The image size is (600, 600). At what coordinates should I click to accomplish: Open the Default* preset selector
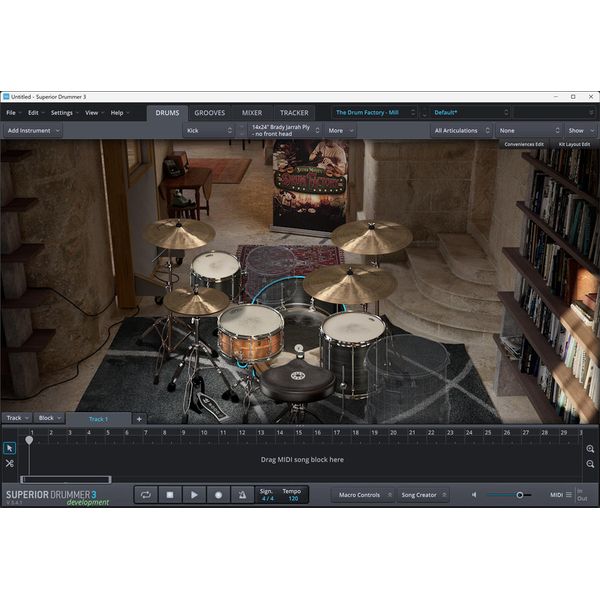[x=470, y=112]
